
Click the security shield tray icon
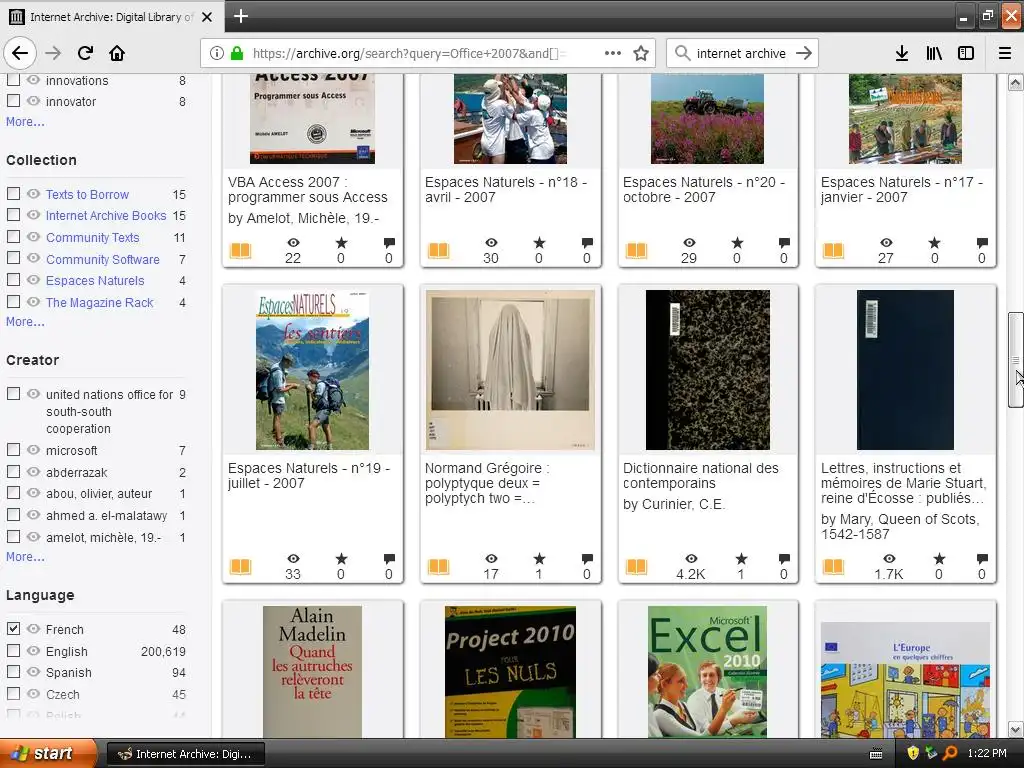click(913, 754)
